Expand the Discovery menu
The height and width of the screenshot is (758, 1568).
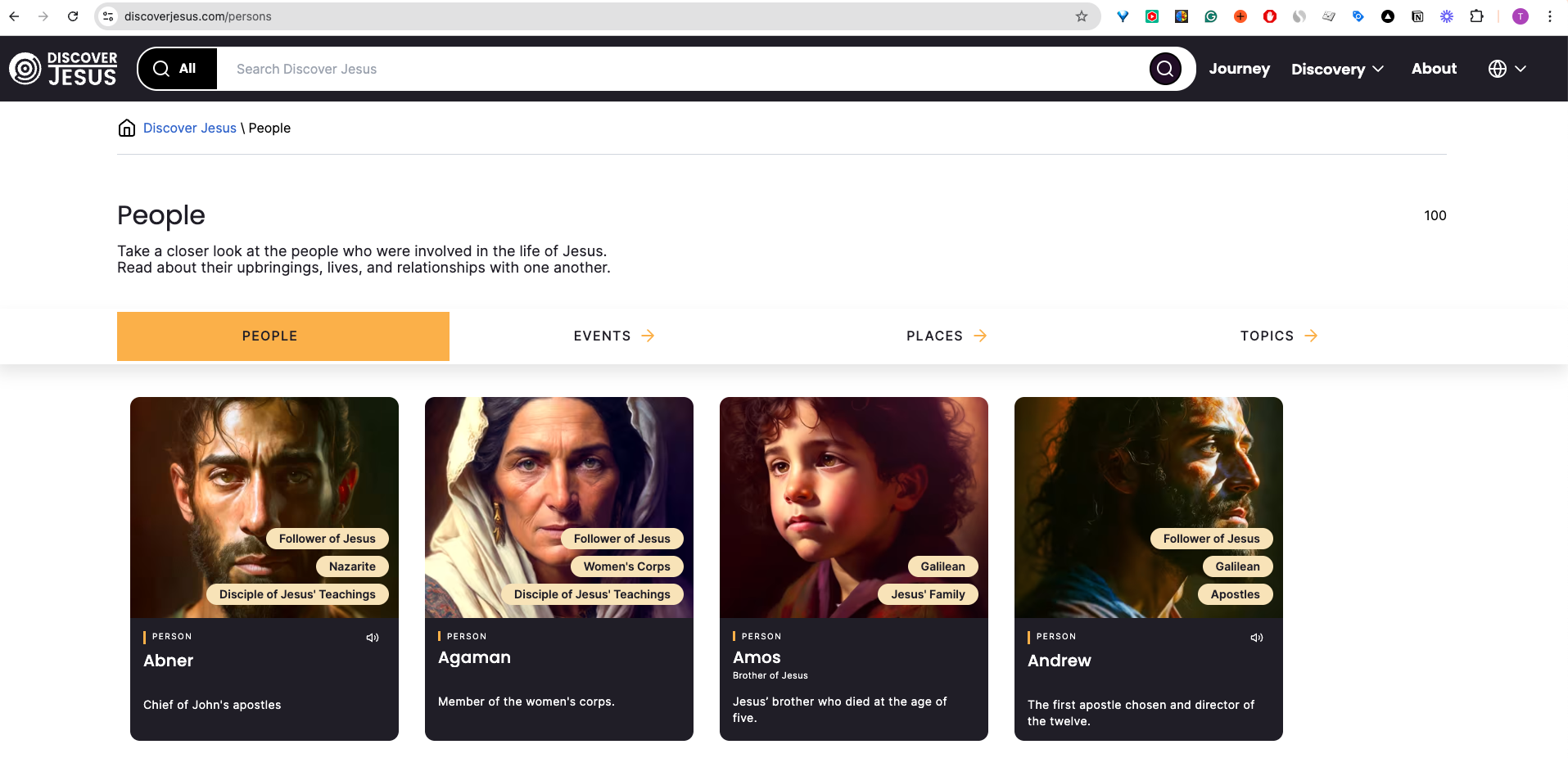click(1337, 69)
